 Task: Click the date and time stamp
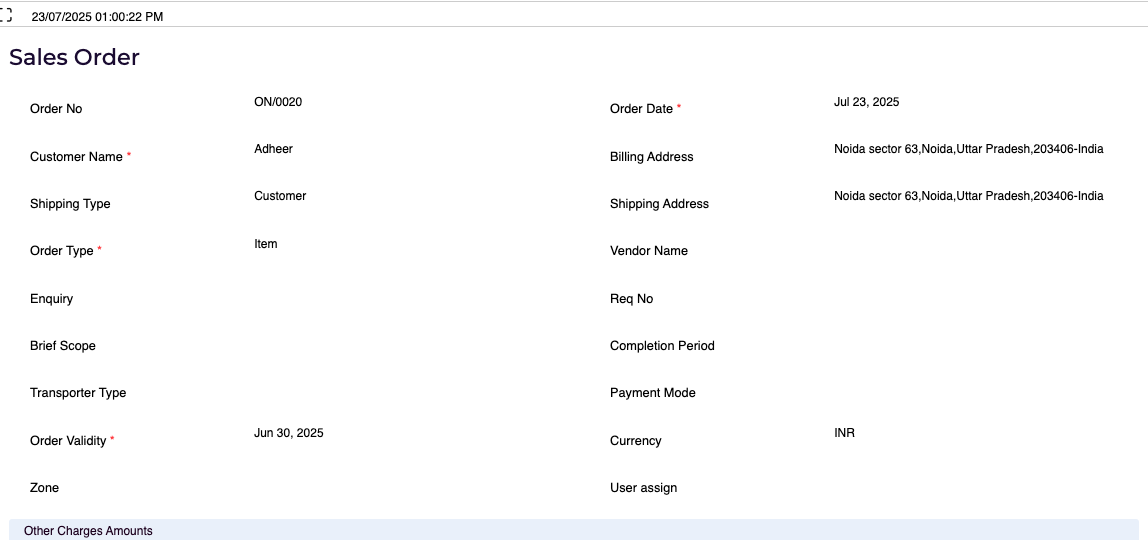point(97,17)
